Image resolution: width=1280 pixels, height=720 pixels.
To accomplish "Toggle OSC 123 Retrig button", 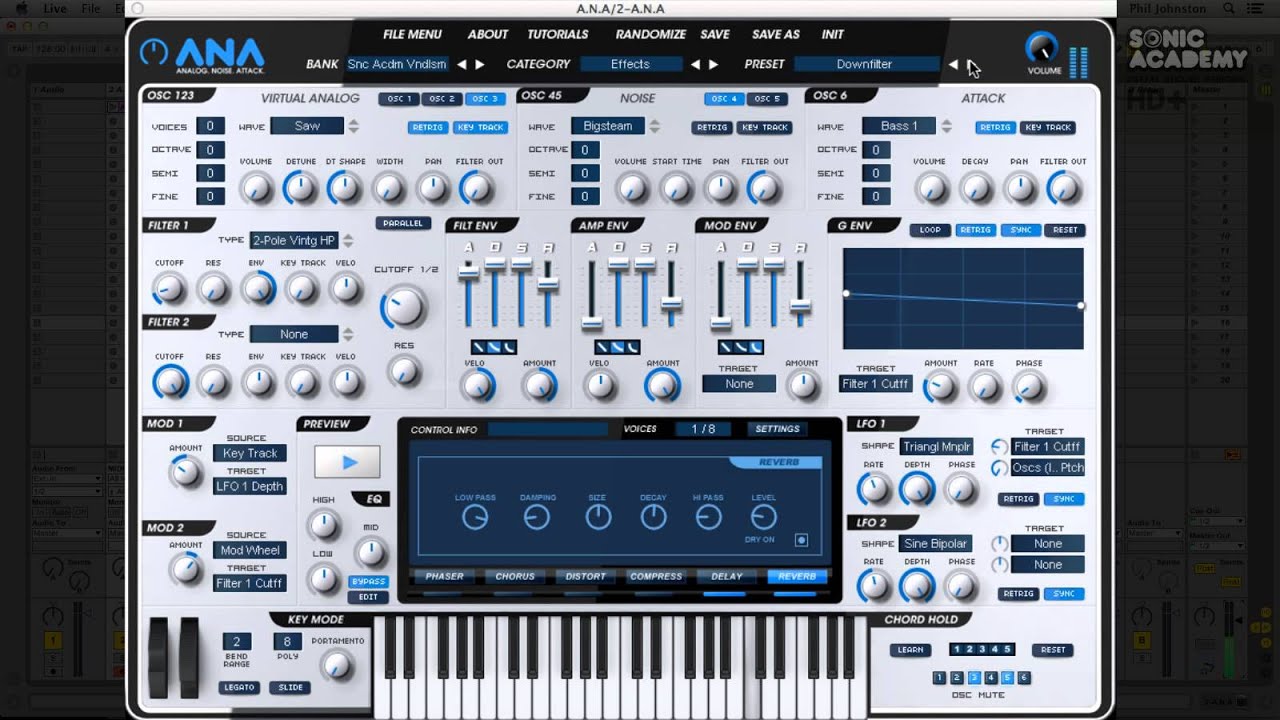I will tap(428, 127).
